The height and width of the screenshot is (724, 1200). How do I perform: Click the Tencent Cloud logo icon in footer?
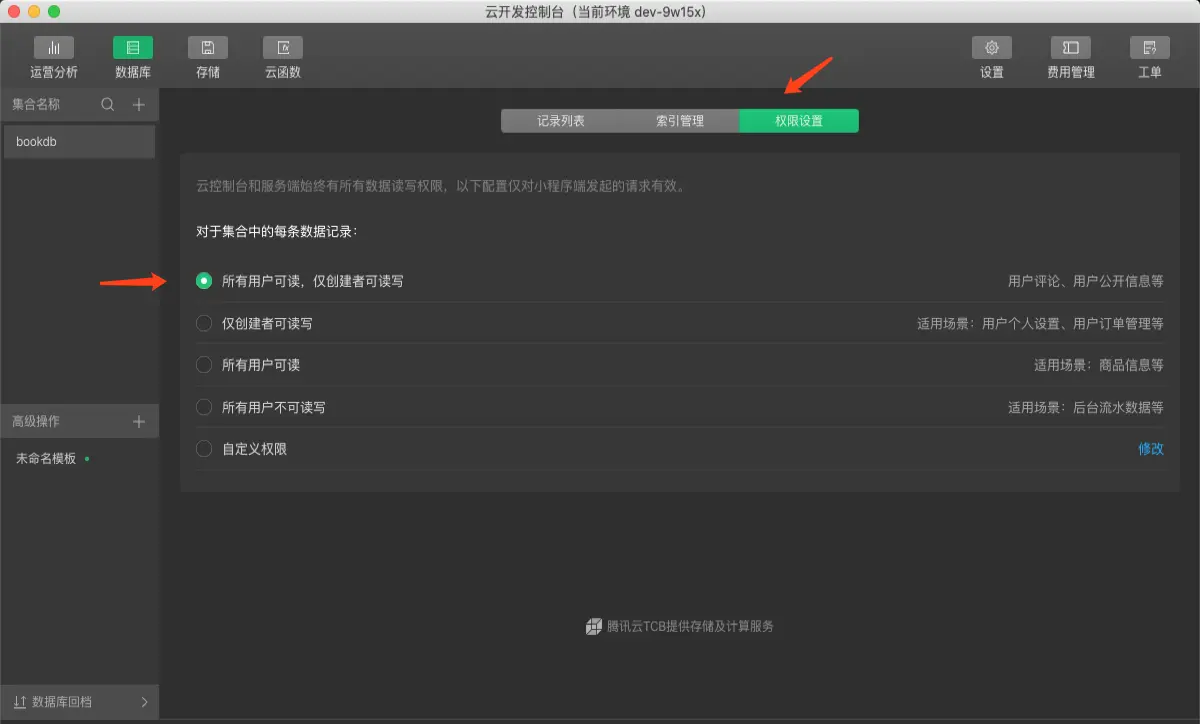[x=594, y=626]
